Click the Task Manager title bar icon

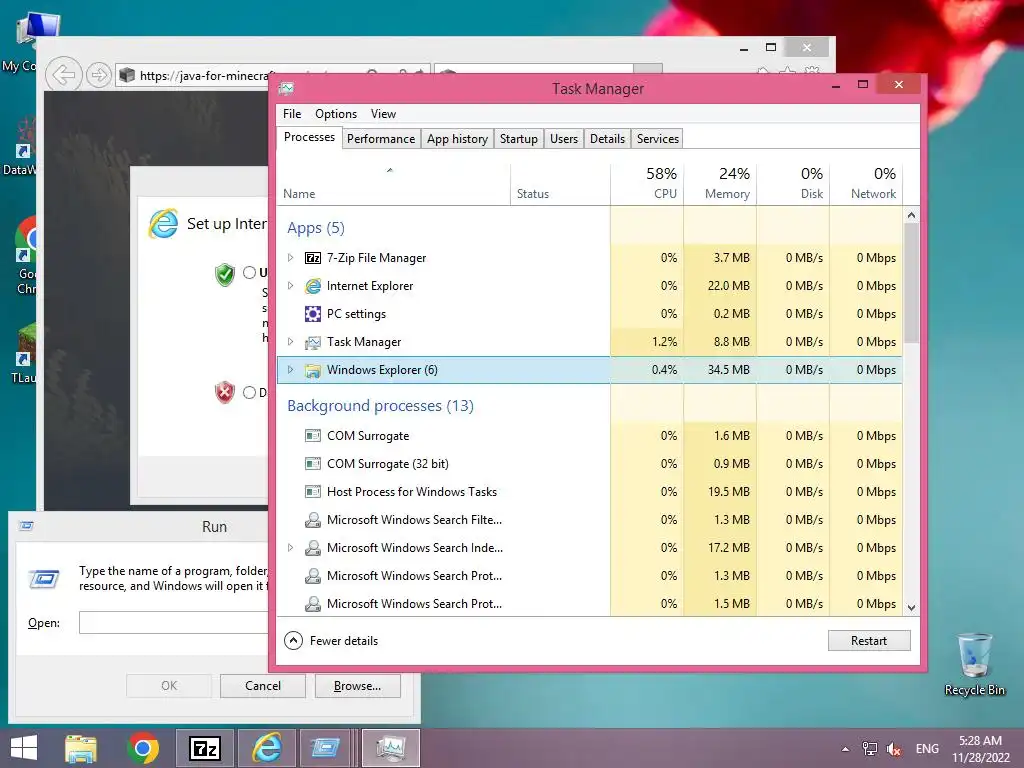point(286,88)
